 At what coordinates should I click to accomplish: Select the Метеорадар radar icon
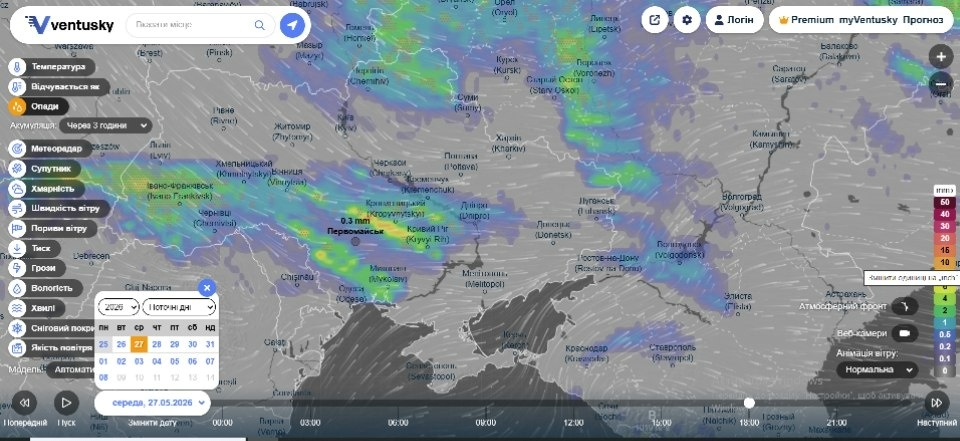pyautogui.click(x=17, y=148)
